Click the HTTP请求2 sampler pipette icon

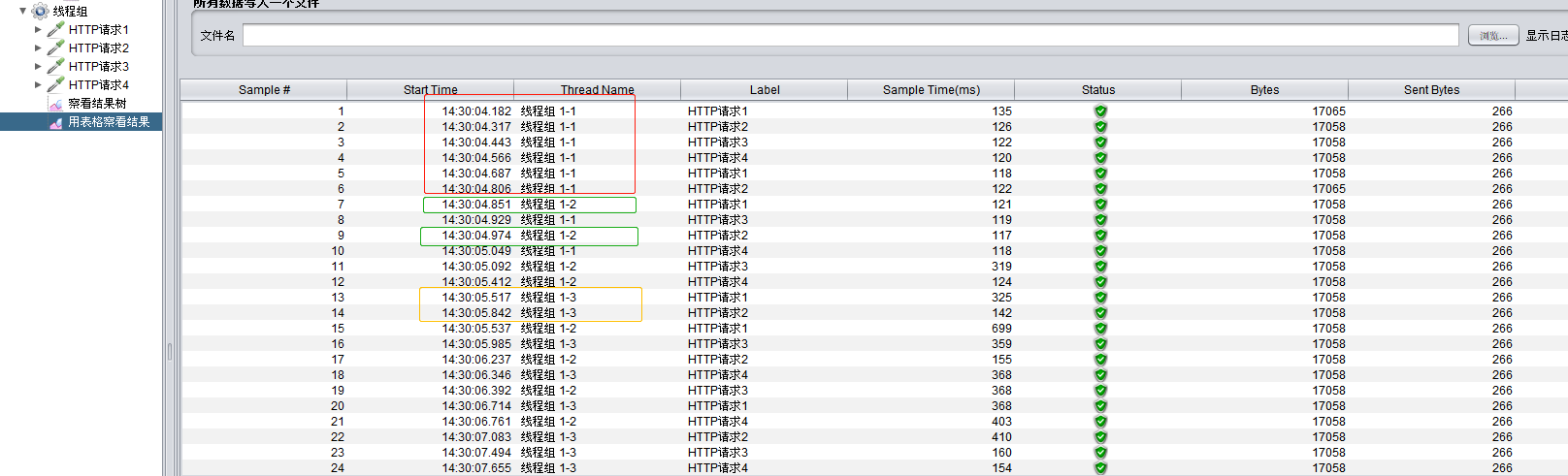click(x=55, y=48)
